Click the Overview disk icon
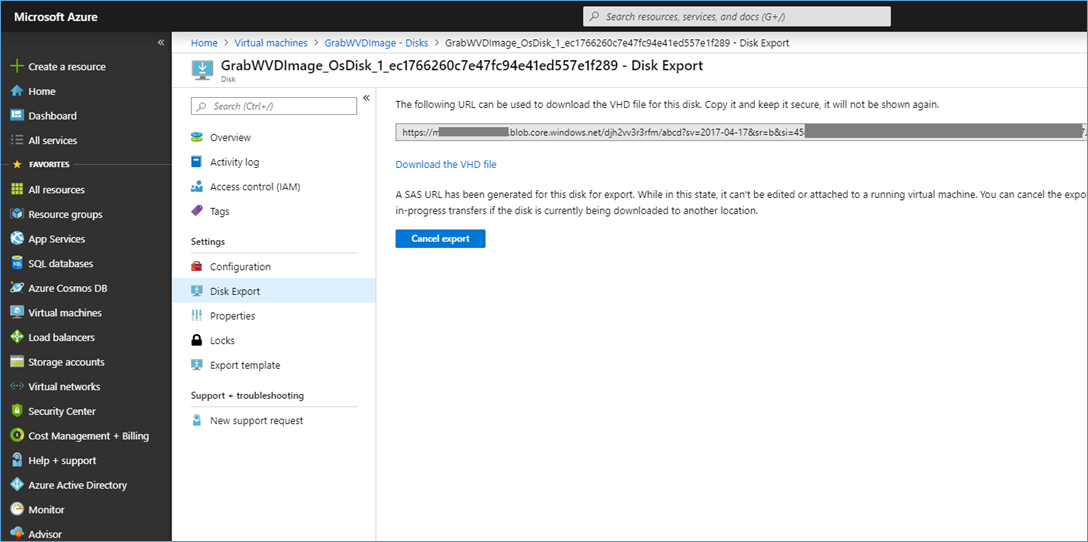1088x542 pixels. 197,137
